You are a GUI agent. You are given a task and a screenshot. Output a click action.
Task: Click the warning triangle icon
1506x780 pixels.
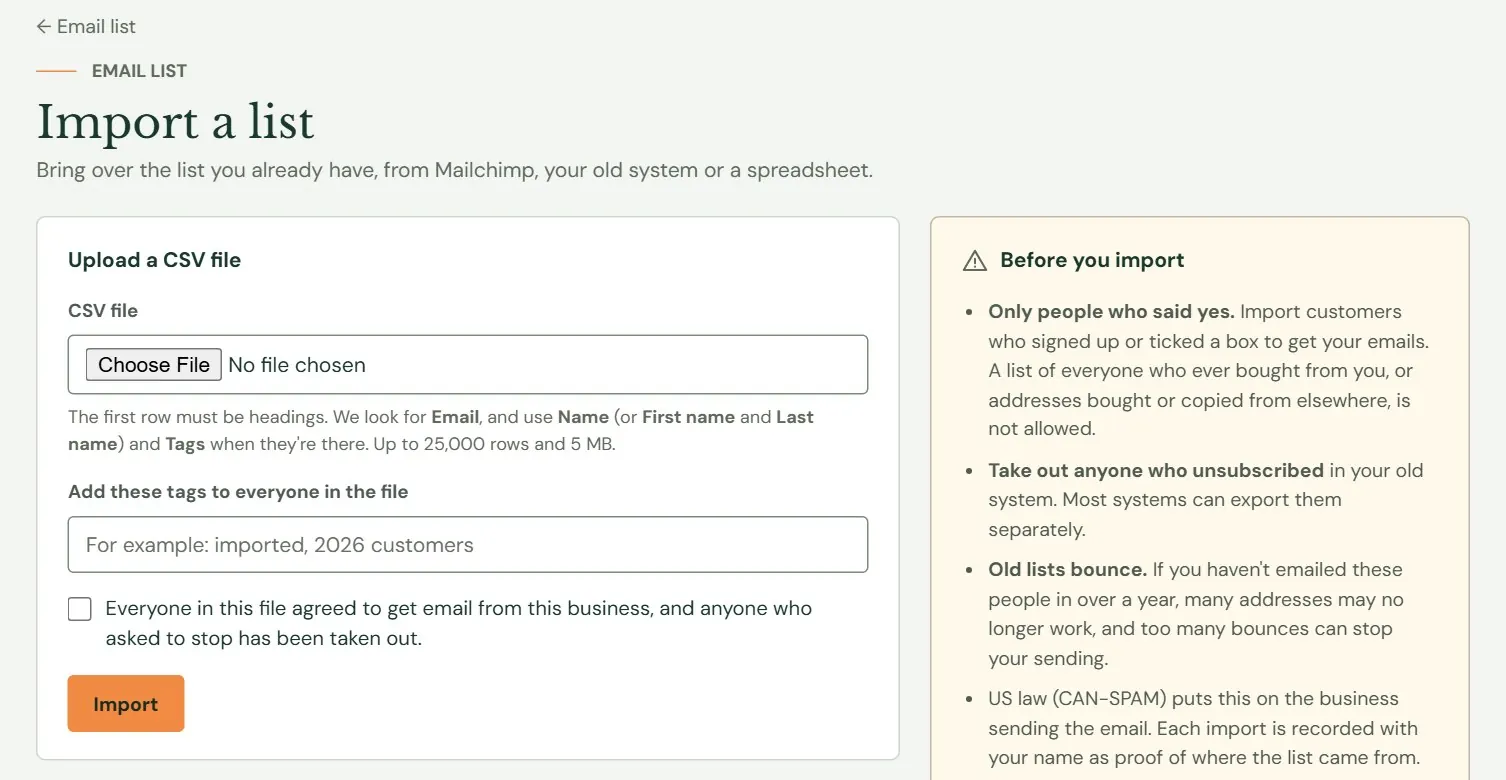974,261
